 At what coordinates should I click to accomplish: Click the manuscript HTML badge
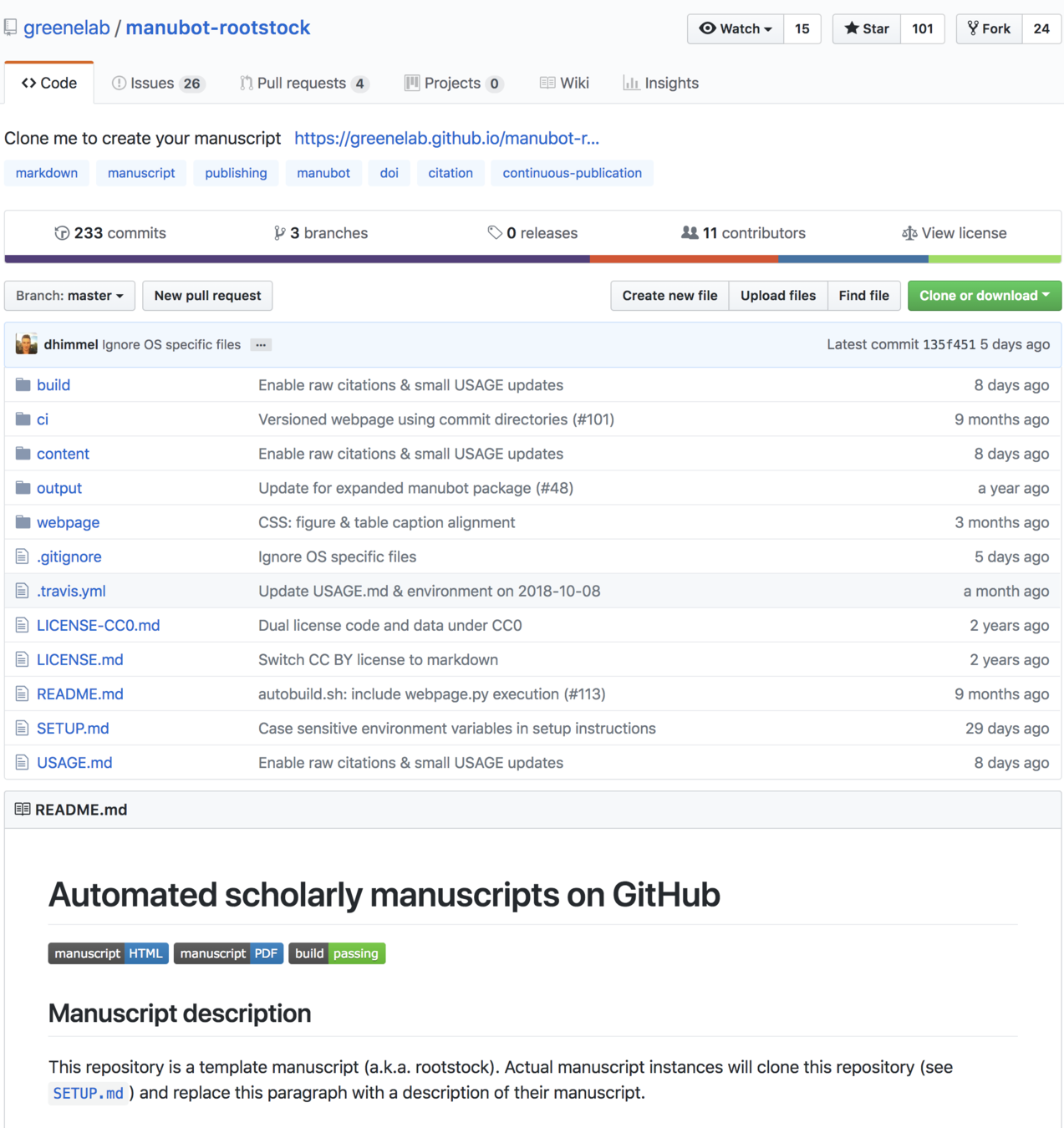pyautogui.click(x=109, y=953)
